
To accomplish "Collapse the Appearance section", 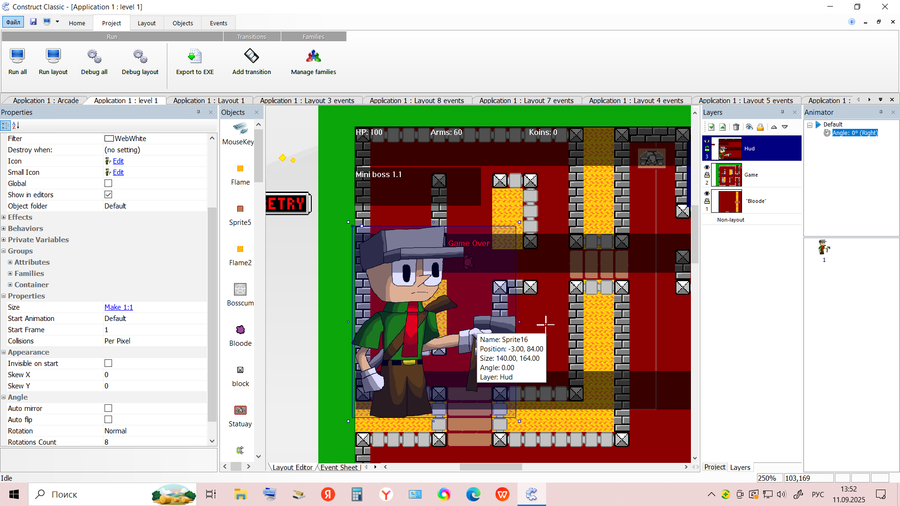I will tap(3, 352).
